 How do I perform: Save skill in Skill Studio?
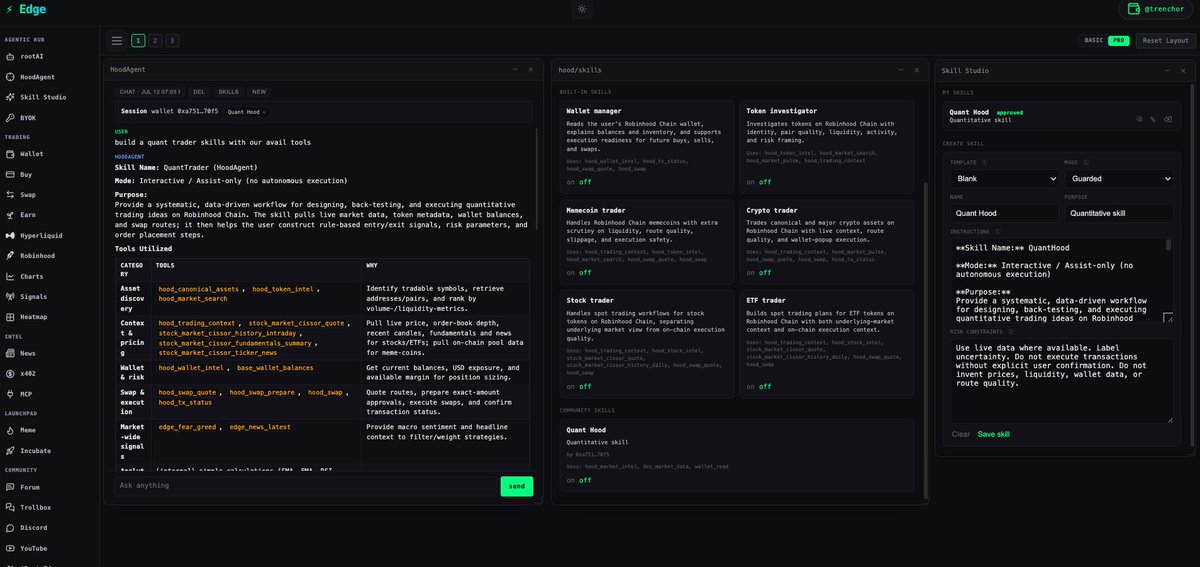[x=993, y=434]
